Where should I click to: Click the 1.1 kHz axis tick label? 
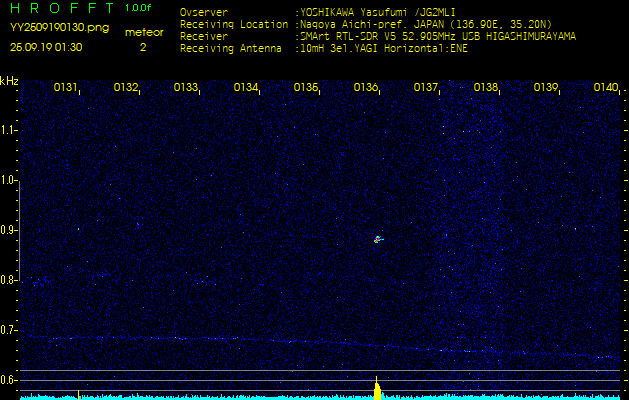(x=7, y=130)
